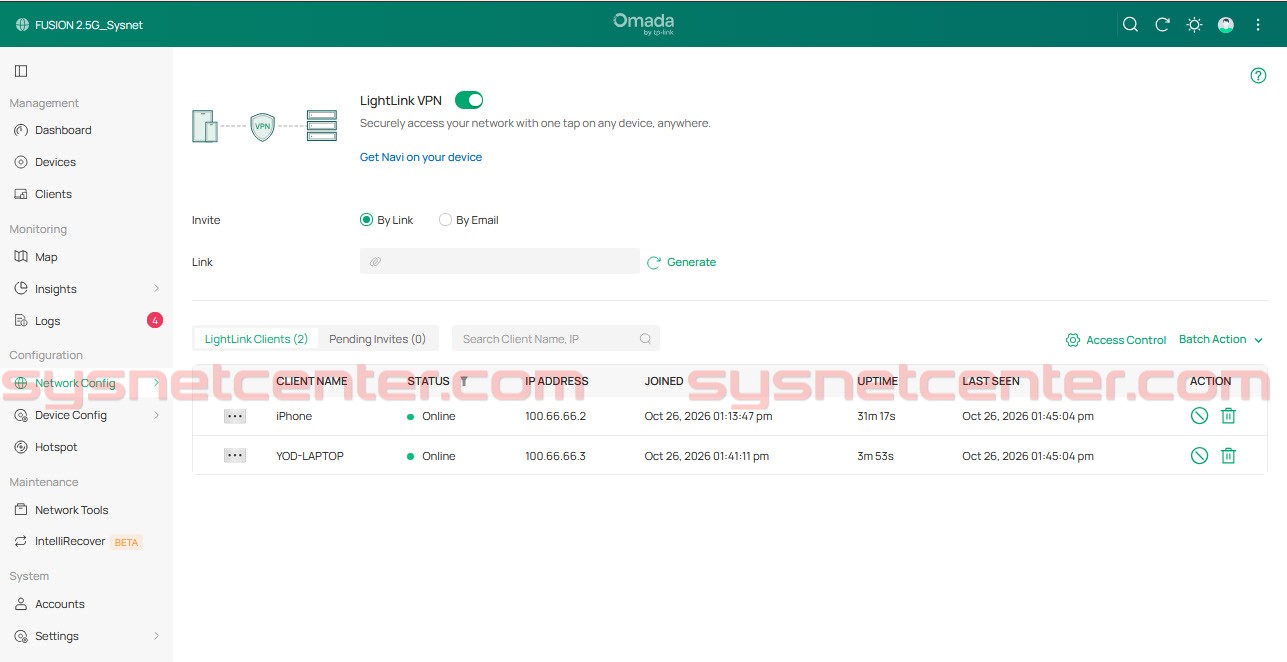Delete the iPhone client
This screenshot has height=662, width=1287.
tap(1229, 416)
